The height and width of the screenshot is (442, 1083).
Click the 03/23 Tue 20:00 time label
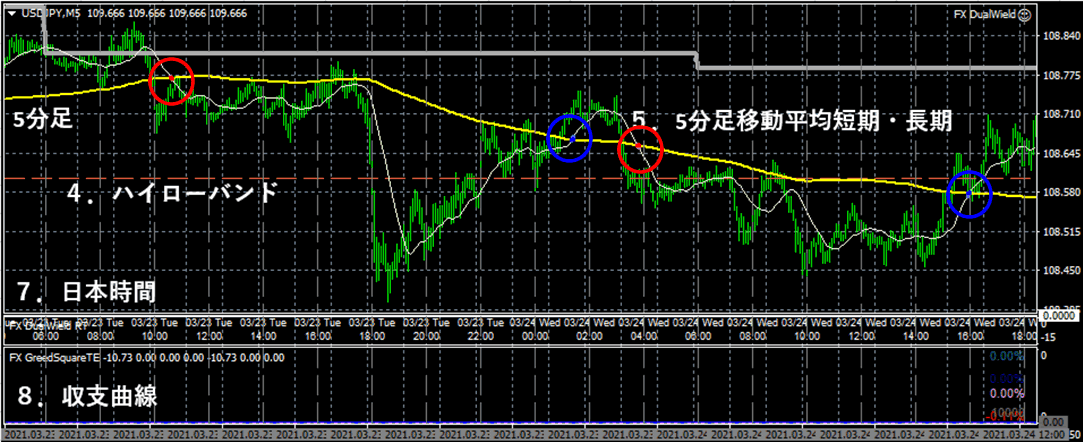click(x=426, y=329)
